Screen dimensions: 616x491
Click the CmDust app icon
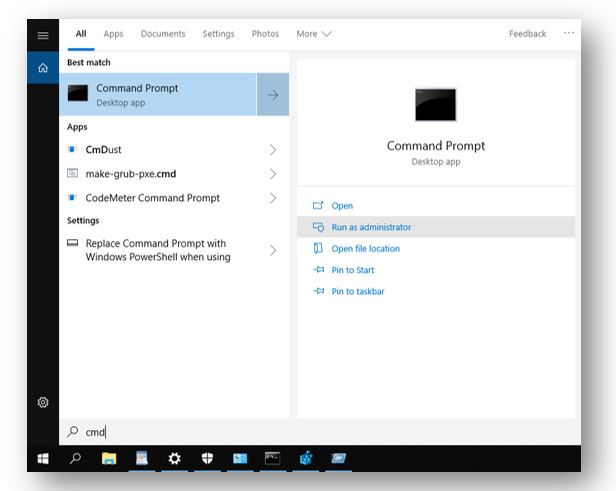click(x=72, y=149)
